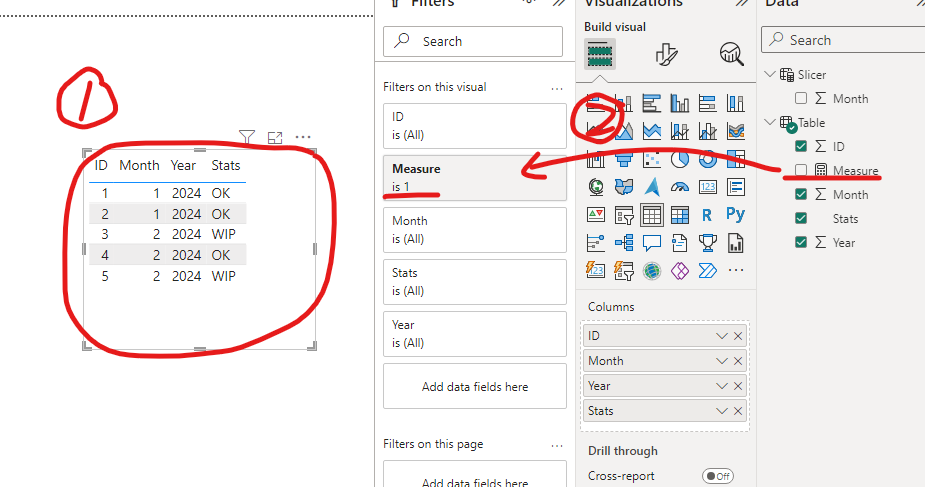Image resolution: width=925 pixels, height=487 pixels.
Task: Open the Analytics pane icon
Action: pyautogui.click(x=732, y=54)
